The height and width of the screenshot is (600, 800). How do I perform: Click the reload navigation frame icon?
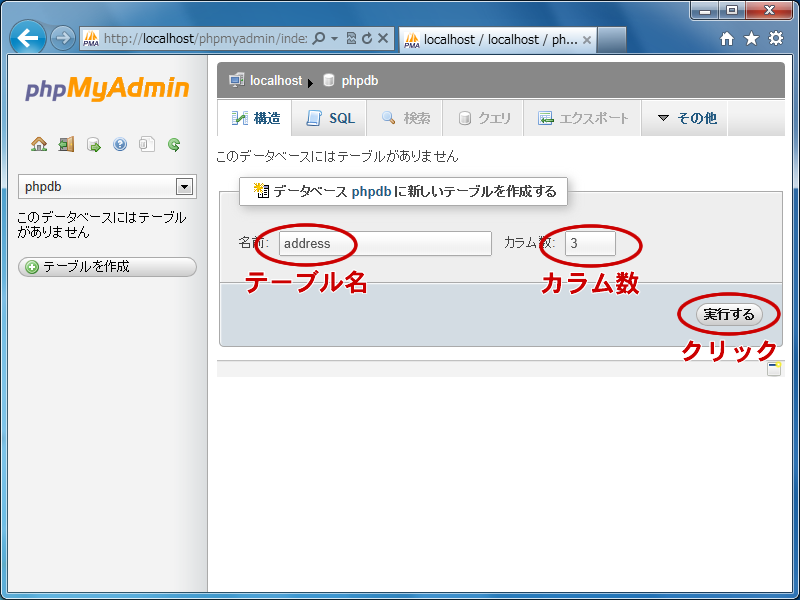coord(174,145)
